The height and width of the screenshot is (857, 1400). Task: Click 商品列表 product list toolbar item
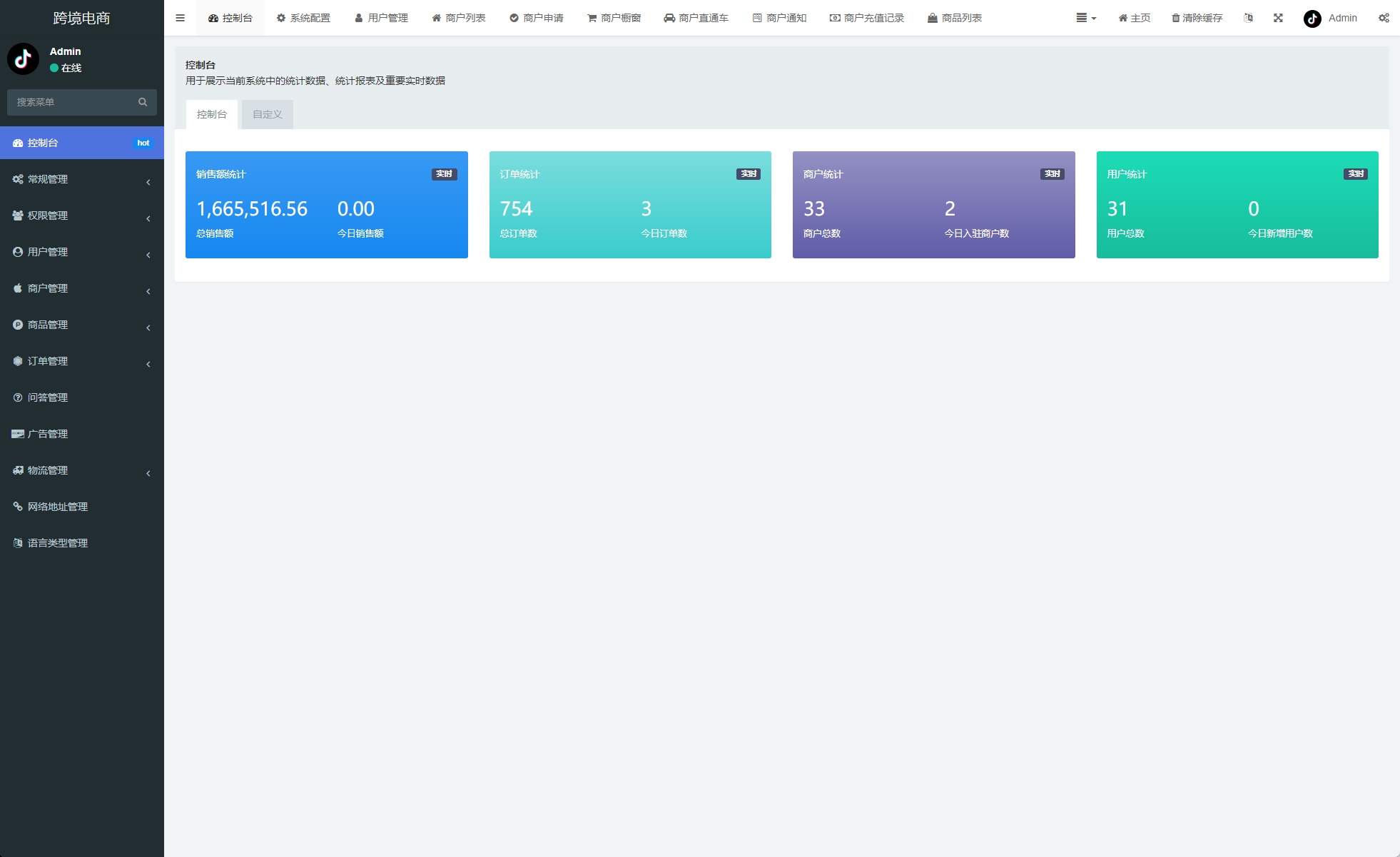click(955, 17)
